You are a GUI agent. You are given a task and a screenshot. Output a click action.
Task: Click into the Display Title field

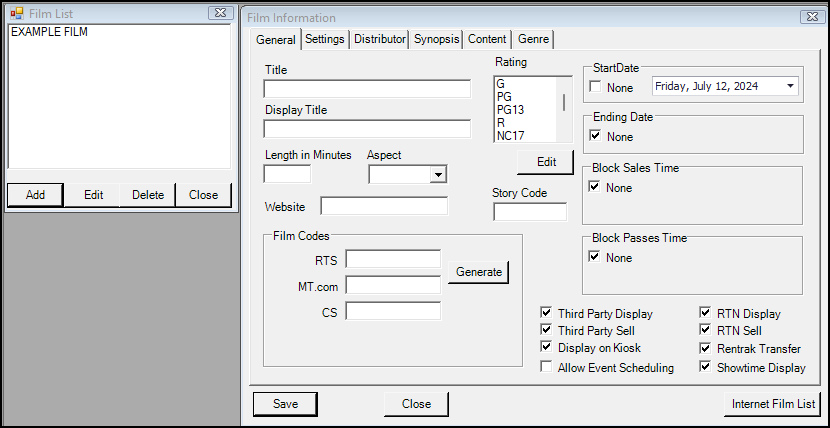point(367,129)
